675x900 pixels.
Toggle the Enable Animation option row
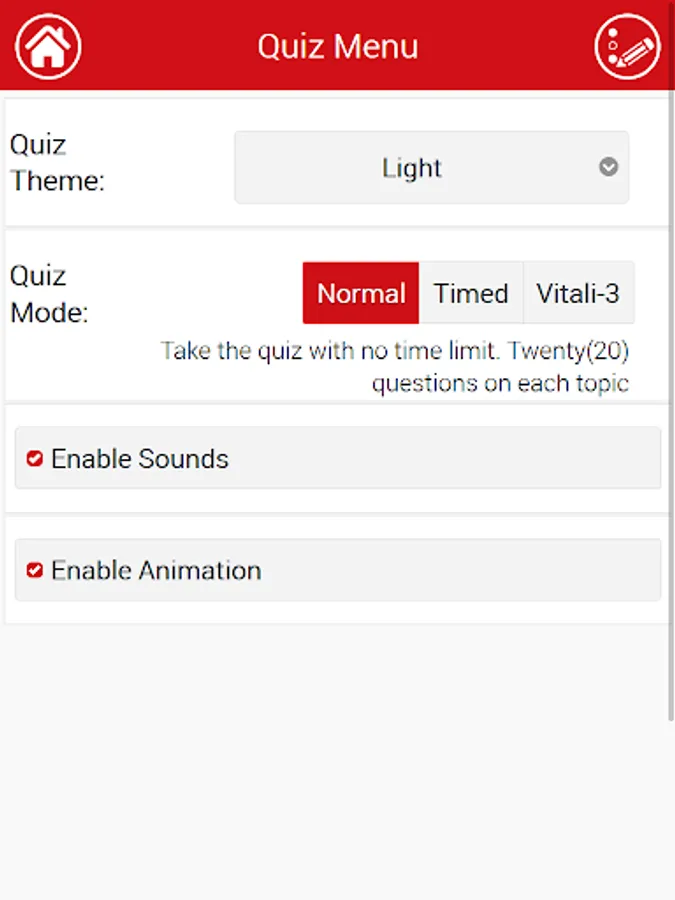337,571
